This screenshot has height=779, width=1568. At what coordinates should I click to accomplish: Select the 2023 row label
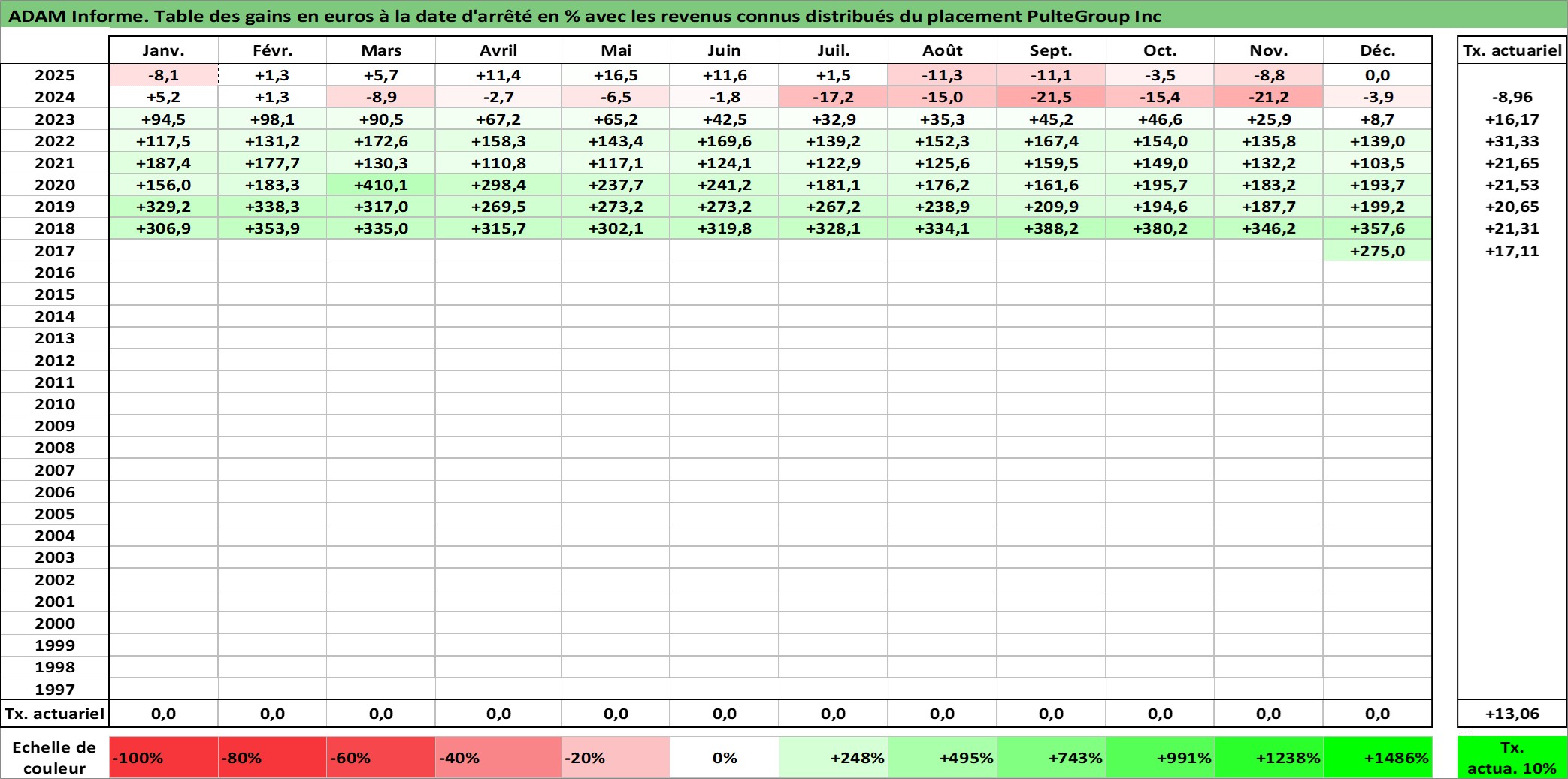(x=55, y=119)
